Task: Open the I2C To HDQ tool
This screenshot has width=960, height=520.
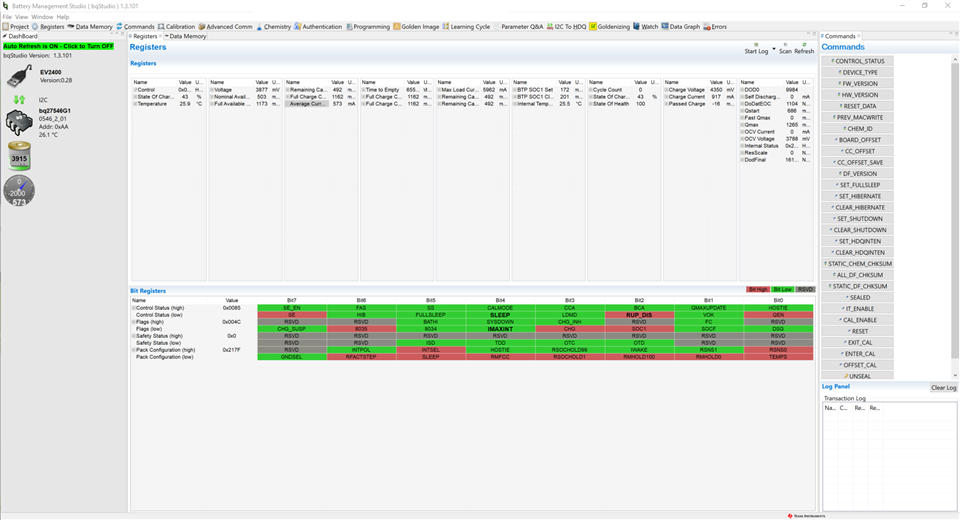Action: (x=566, y=27)
